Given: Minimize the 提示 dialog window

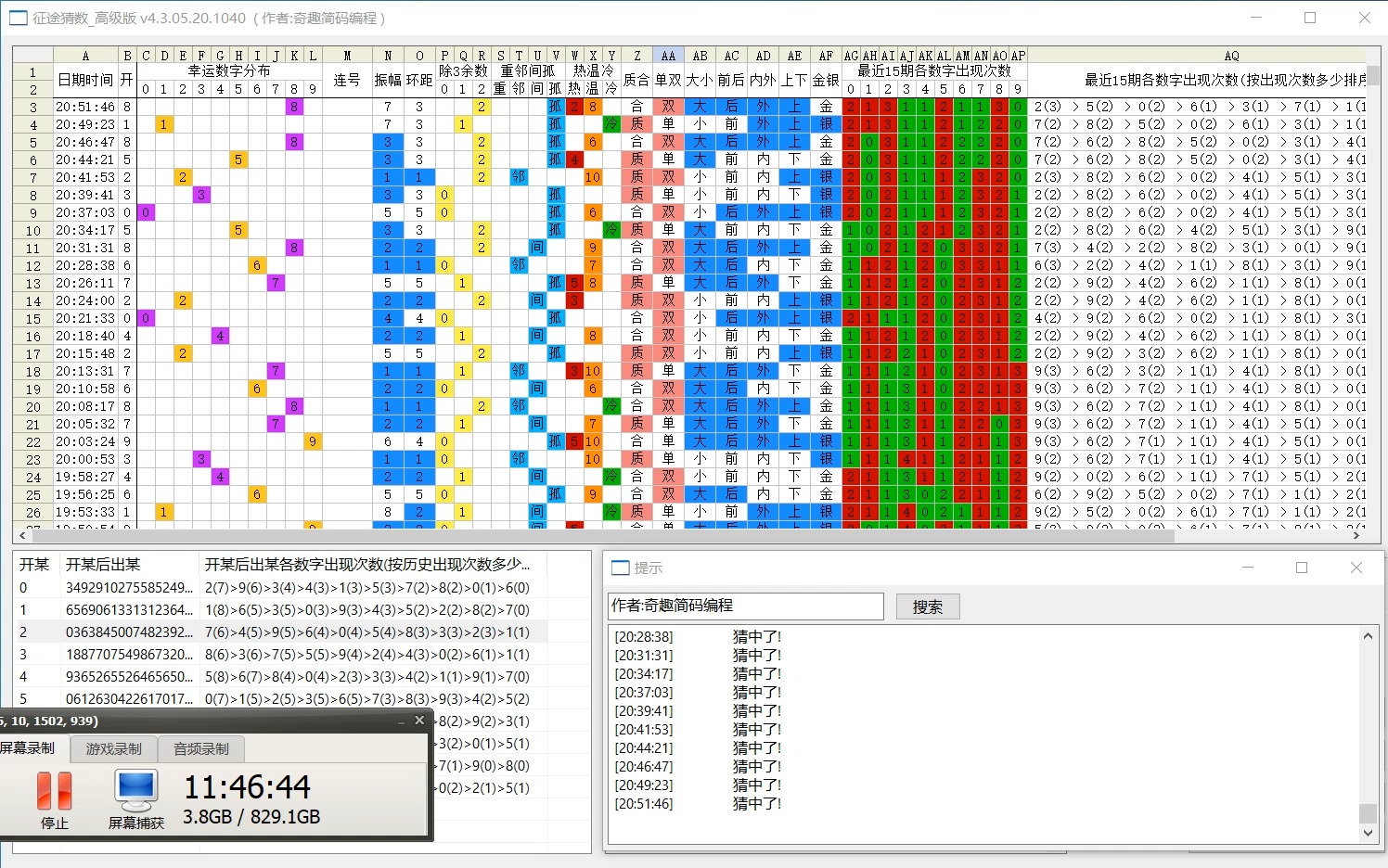Looking at the screenshot, I should pos(1248,568).
